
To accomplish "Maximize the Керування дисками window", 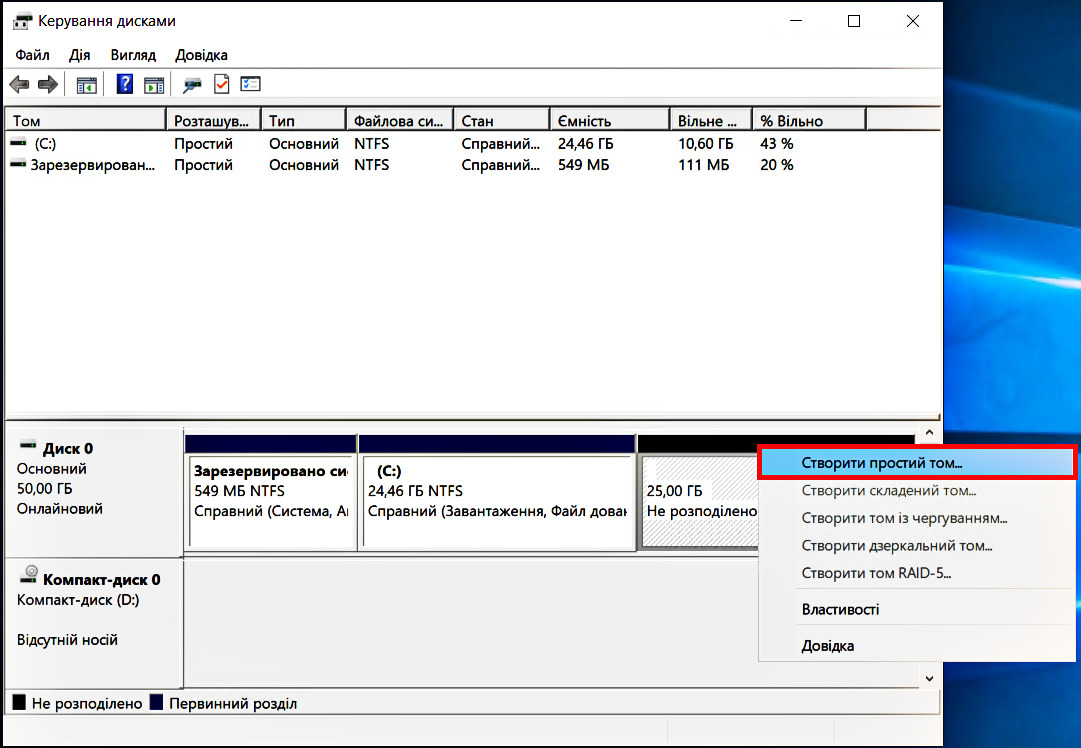I will (x=854, y=21).
